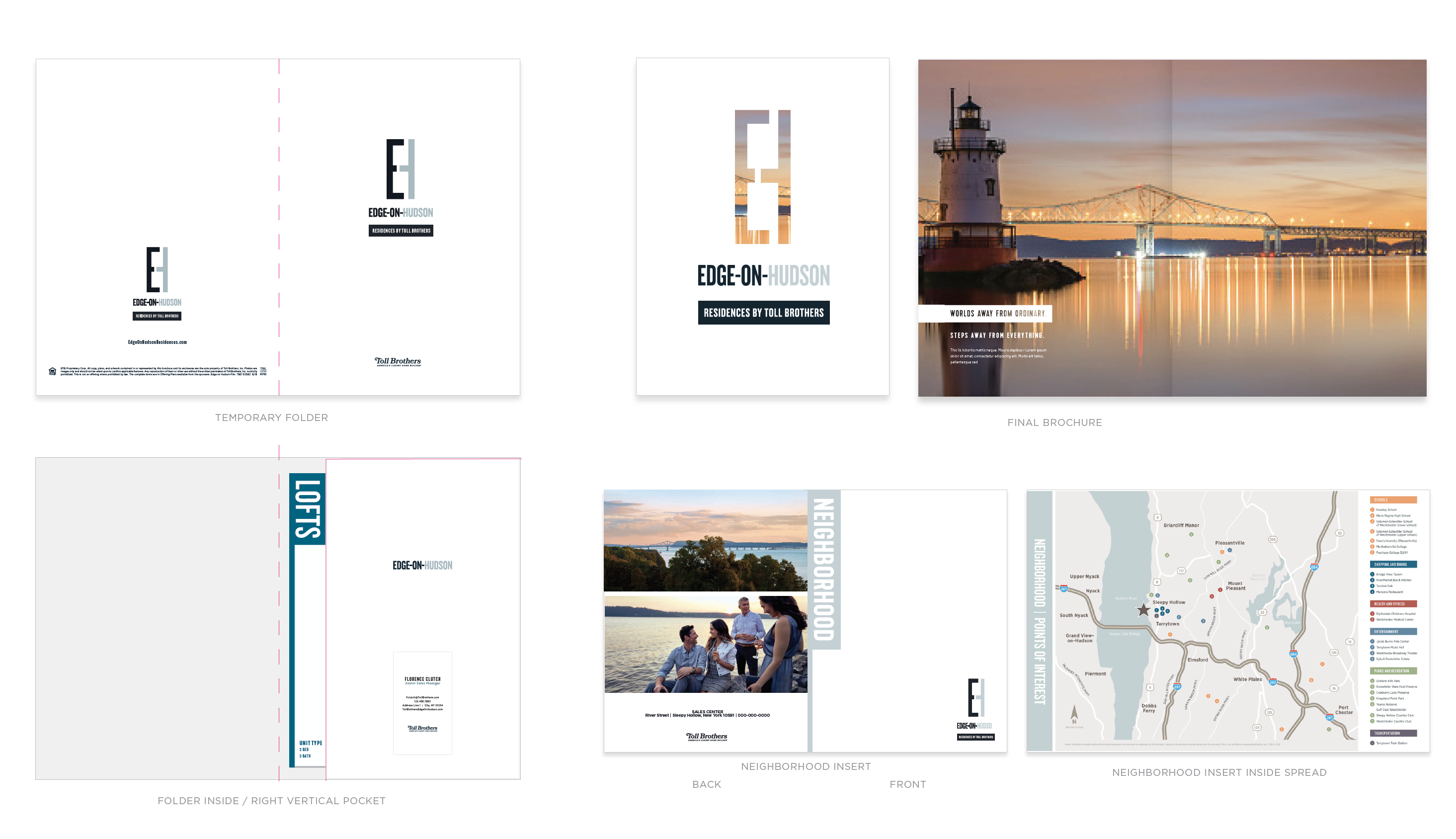
Task: Click EdgeOnHudsonResidences.com web address
Action: [157, 342]
